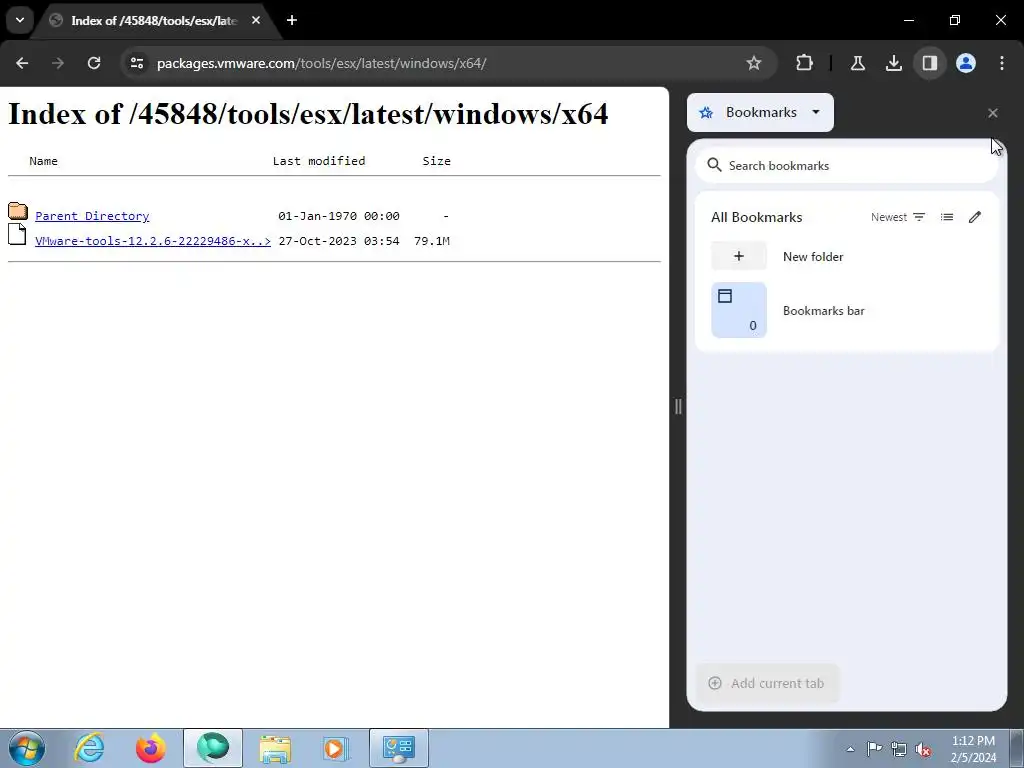The image size is (1024, 768).
Task: Click the side panel resize handle
Action: pos(678,406)
